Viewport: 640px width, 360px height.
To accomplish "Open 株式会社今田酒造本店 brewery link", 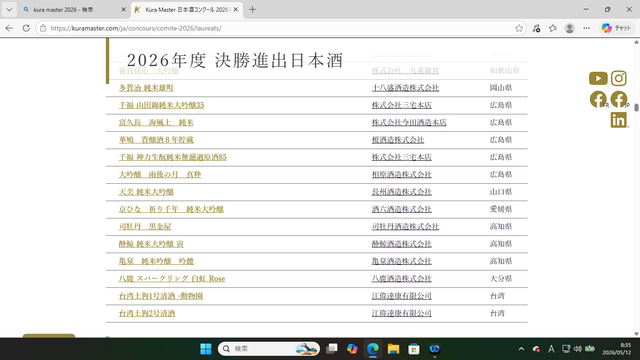I will click(409, 122).
